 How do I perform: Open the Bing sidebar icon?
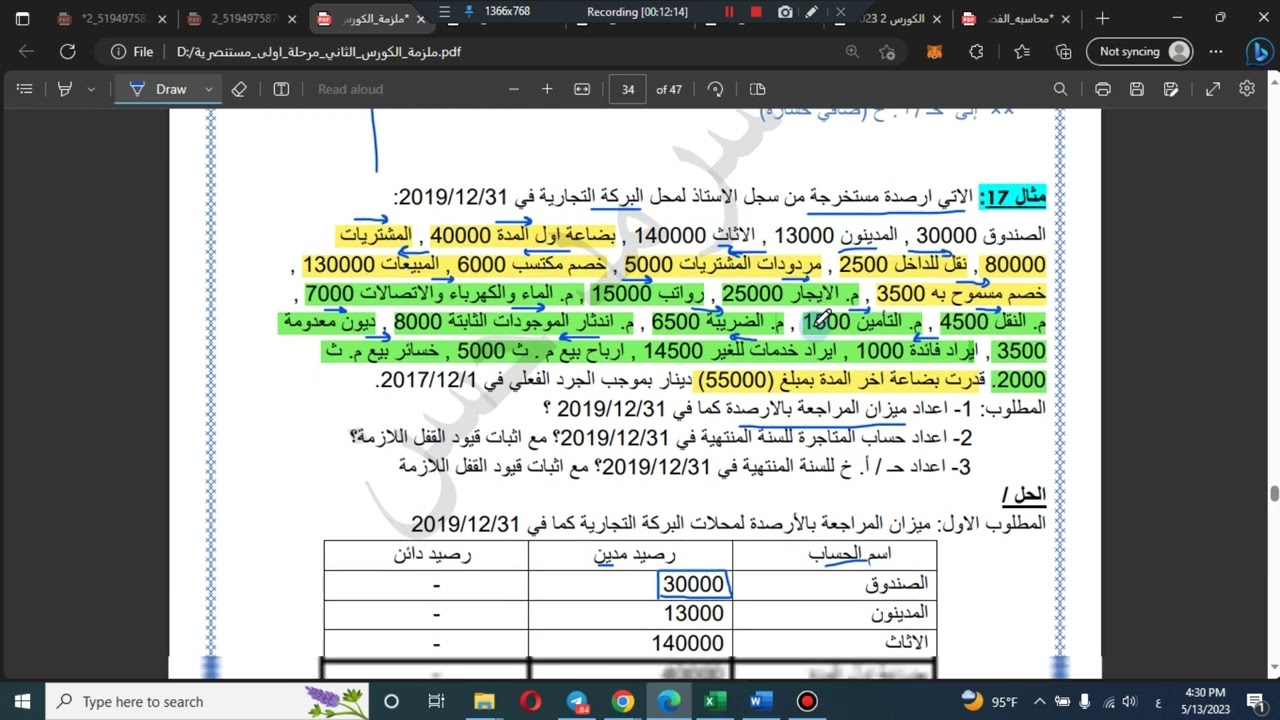[1258, 52]
